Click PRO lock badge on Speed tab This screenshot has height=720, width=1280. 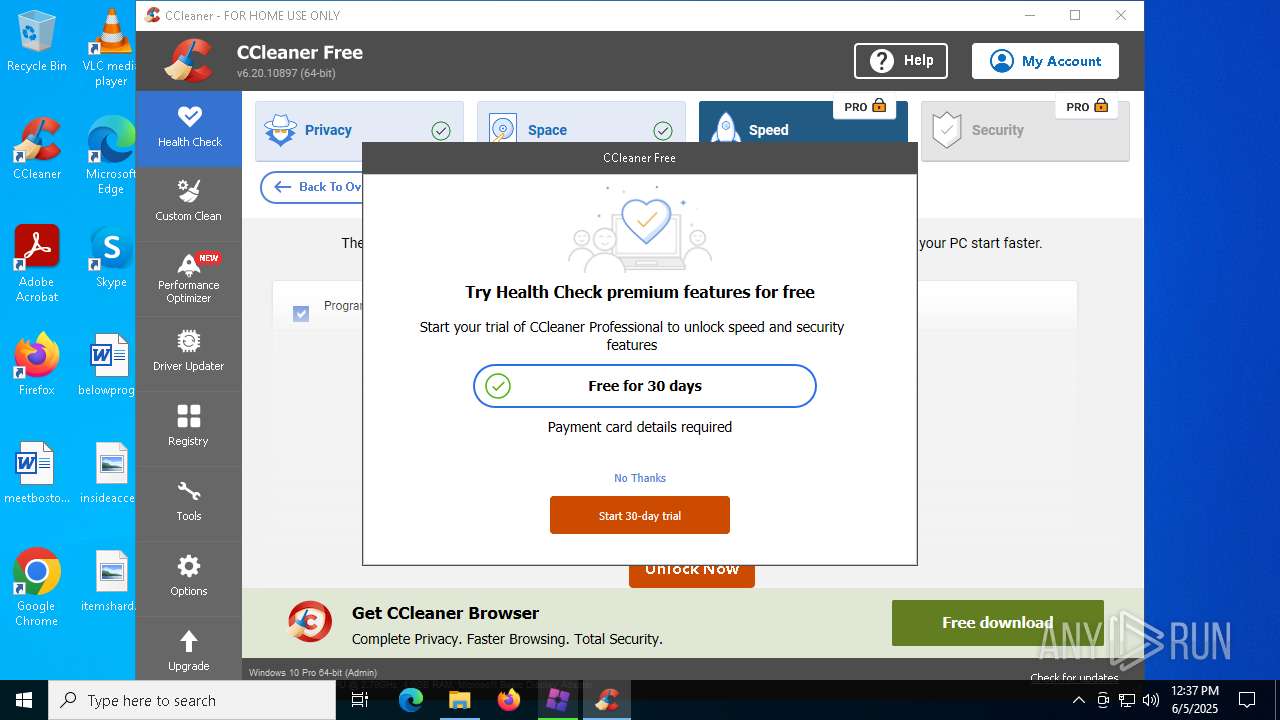pos(864,107)
